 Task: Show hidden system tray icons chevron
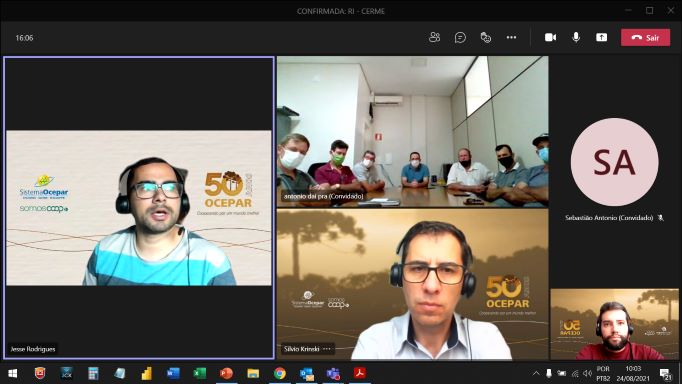point(536,374)
